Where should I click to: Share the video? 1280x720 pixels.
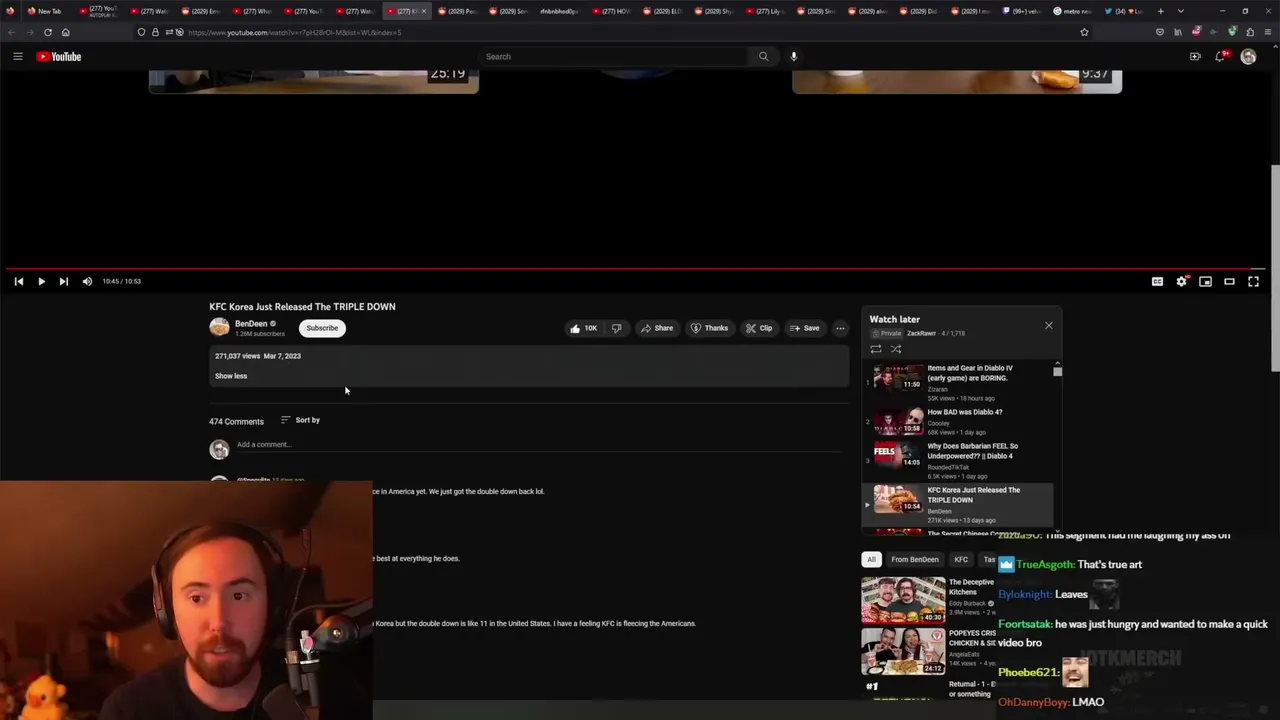[x=656, y=328]
